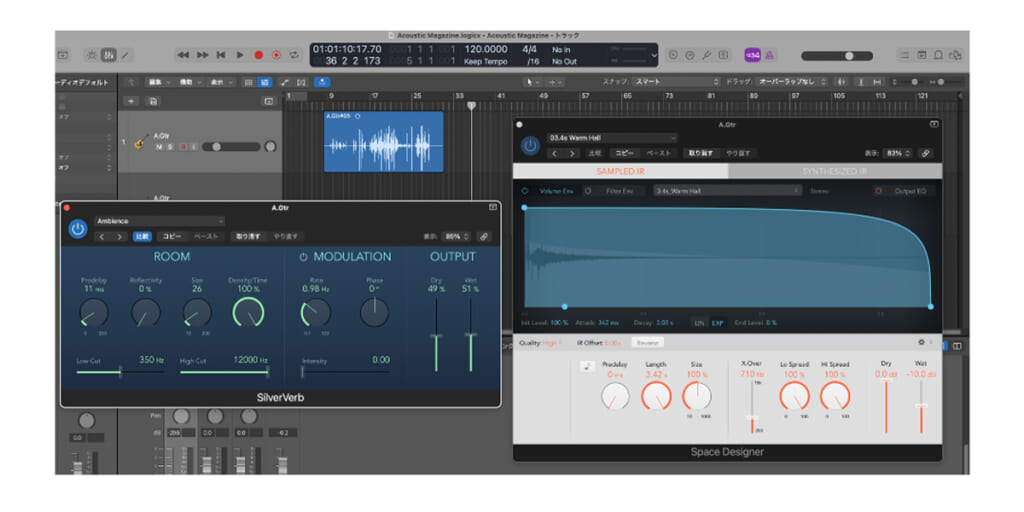Mute the A.Gtr track
This screenshot has width=1024, height=512.
tap(159, 147)
